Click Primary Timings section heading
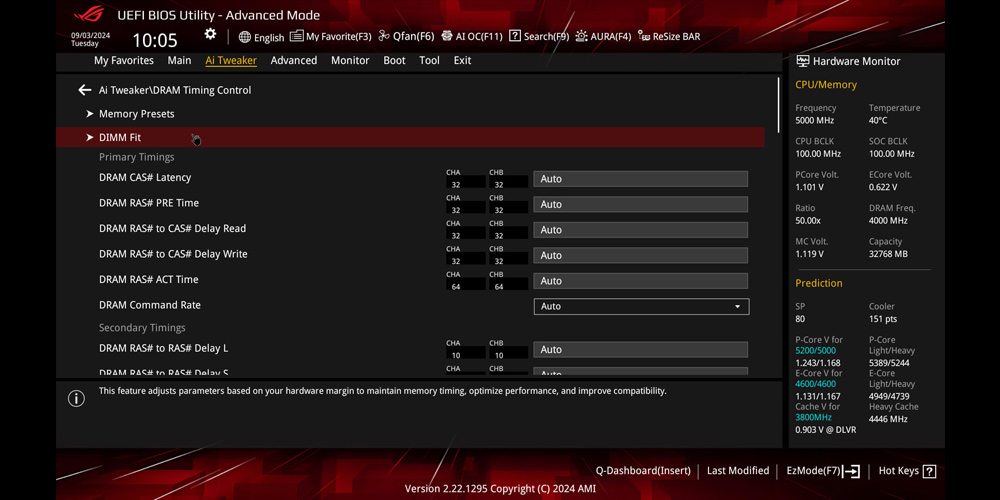The width and height of the screenshot is (1000, 500). (136, 157)
